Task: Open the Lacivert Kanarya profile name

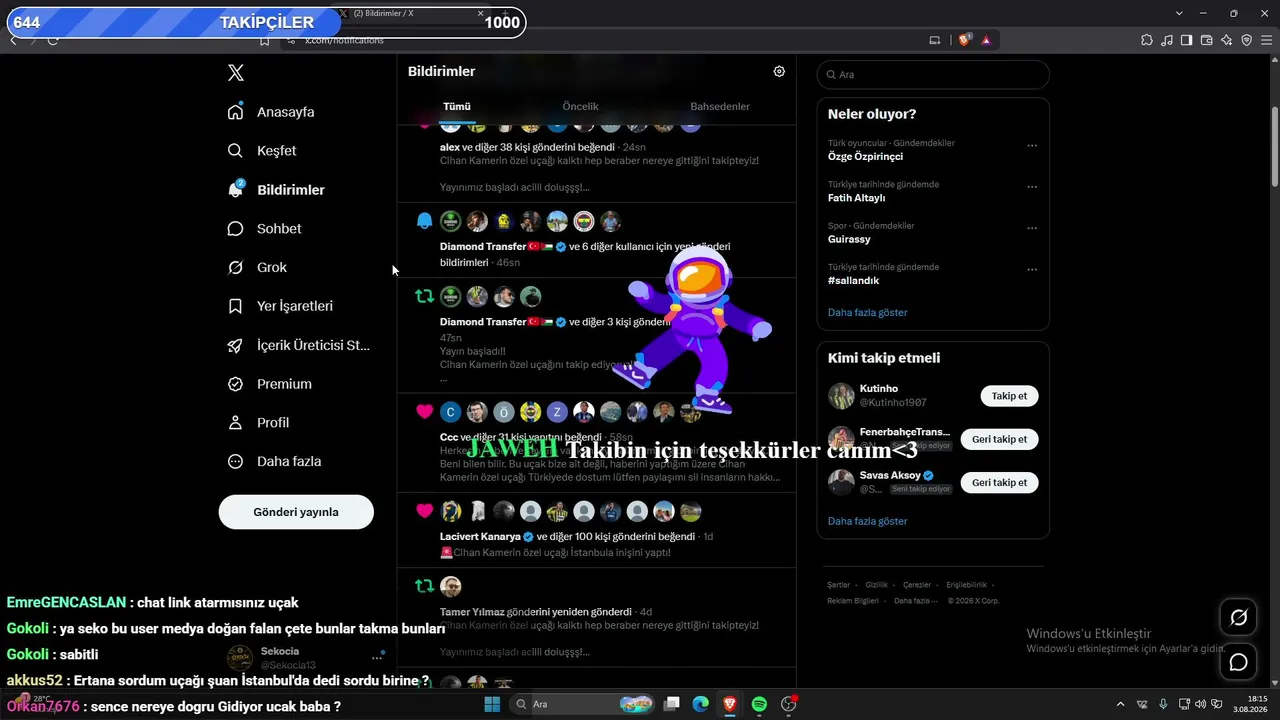Action: coord(480,537)
